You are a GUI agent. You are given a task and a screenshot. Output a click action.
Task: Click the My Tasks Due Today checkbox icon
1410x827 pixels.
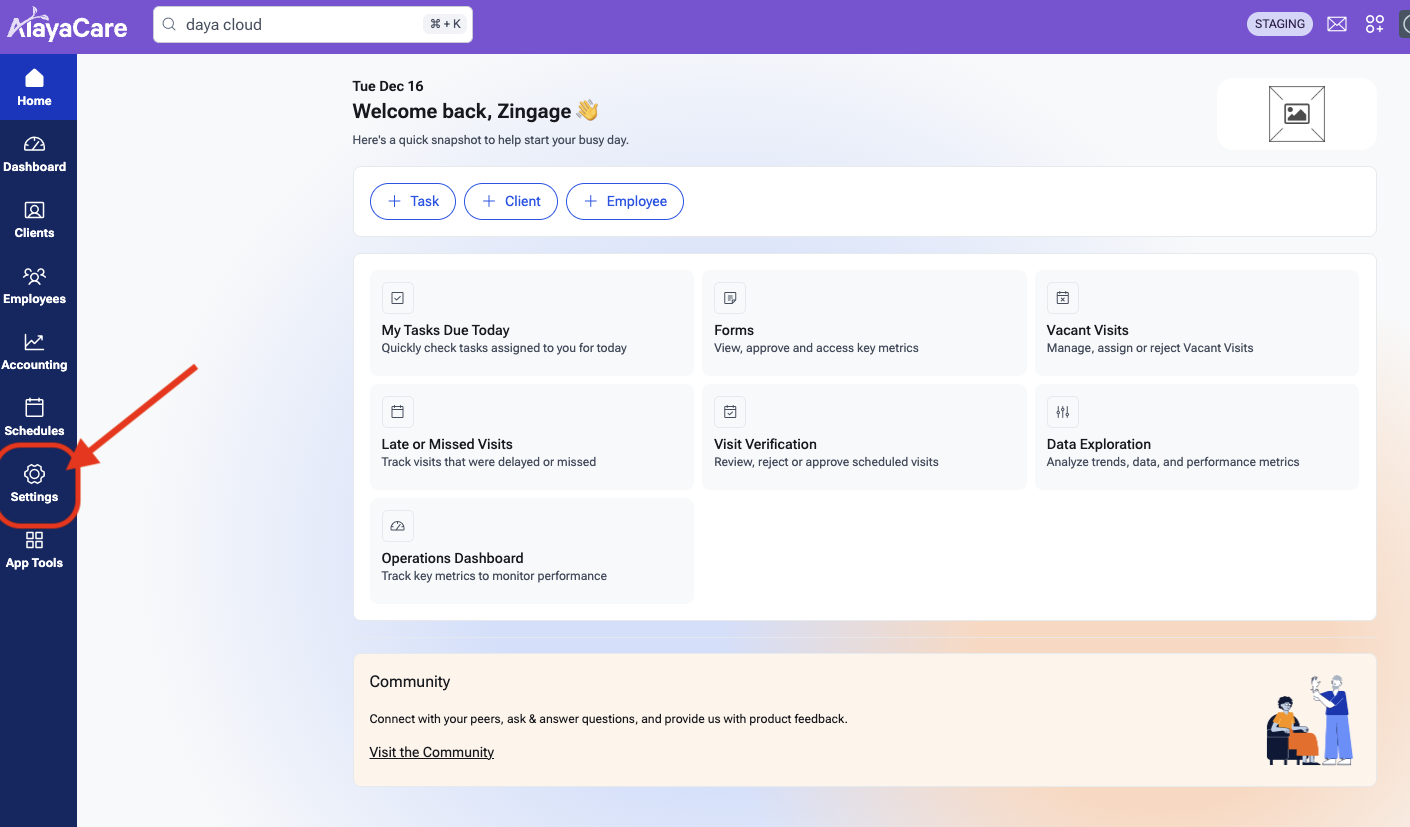(x=397, y=298)
